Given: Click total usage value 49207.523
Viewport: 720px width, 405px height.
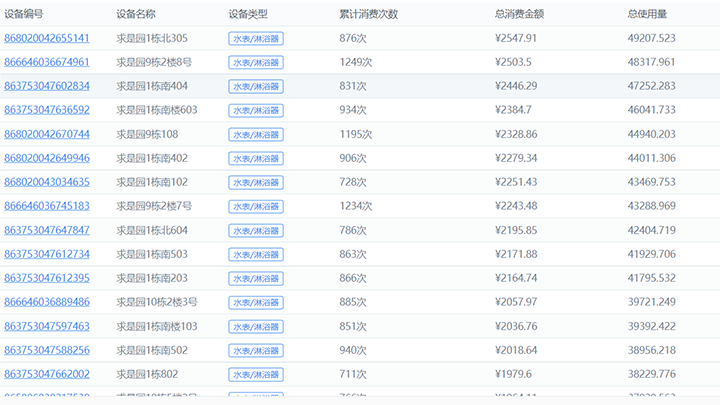Looking at the screenshot, I should click(x=652, y=38).
